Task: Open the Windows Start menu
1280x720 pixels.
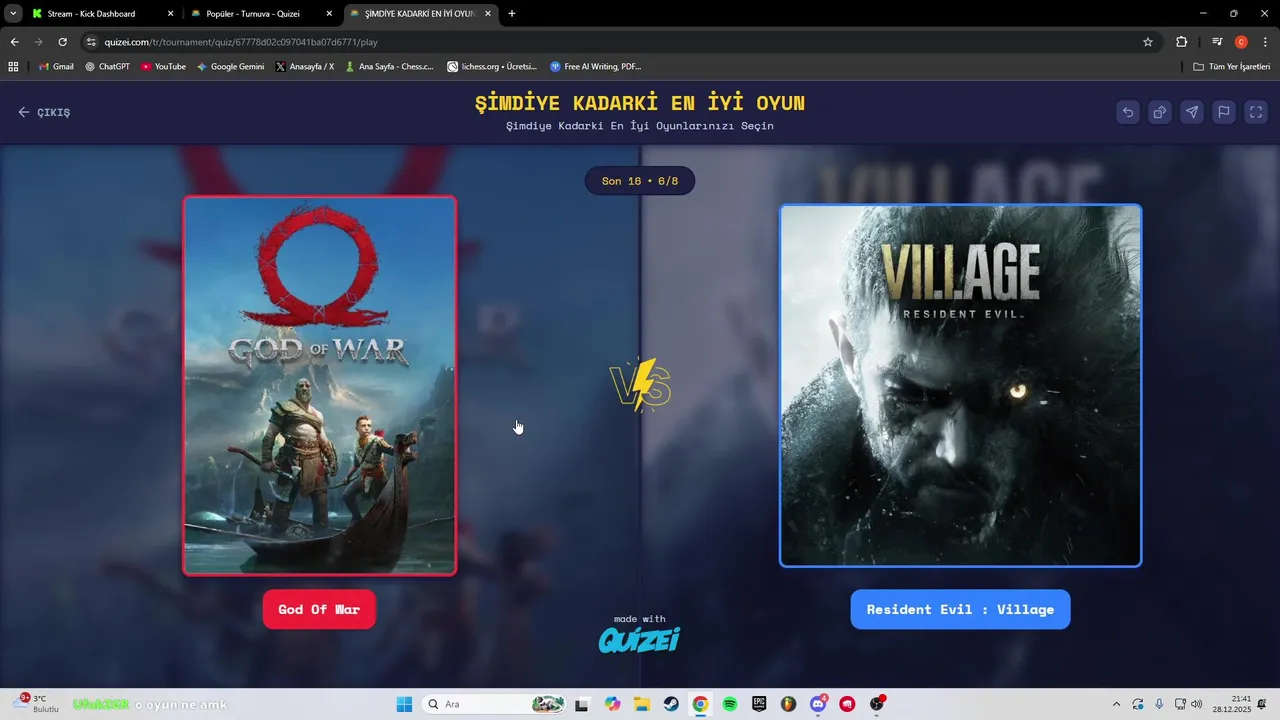Action: (404, 704)
